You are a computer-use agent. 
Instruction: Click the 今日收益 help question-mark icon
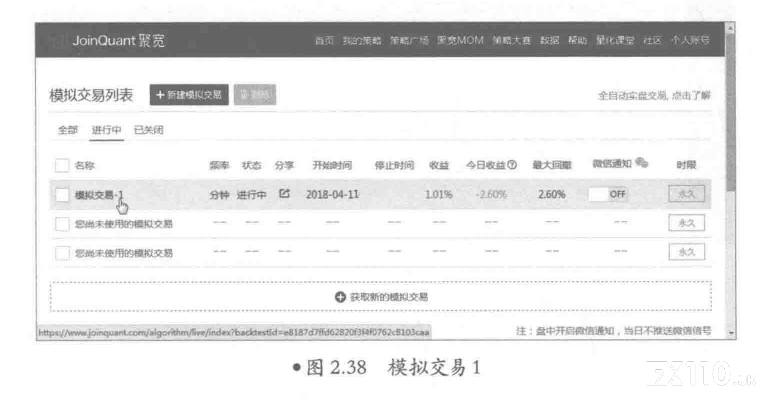point(512,165)
